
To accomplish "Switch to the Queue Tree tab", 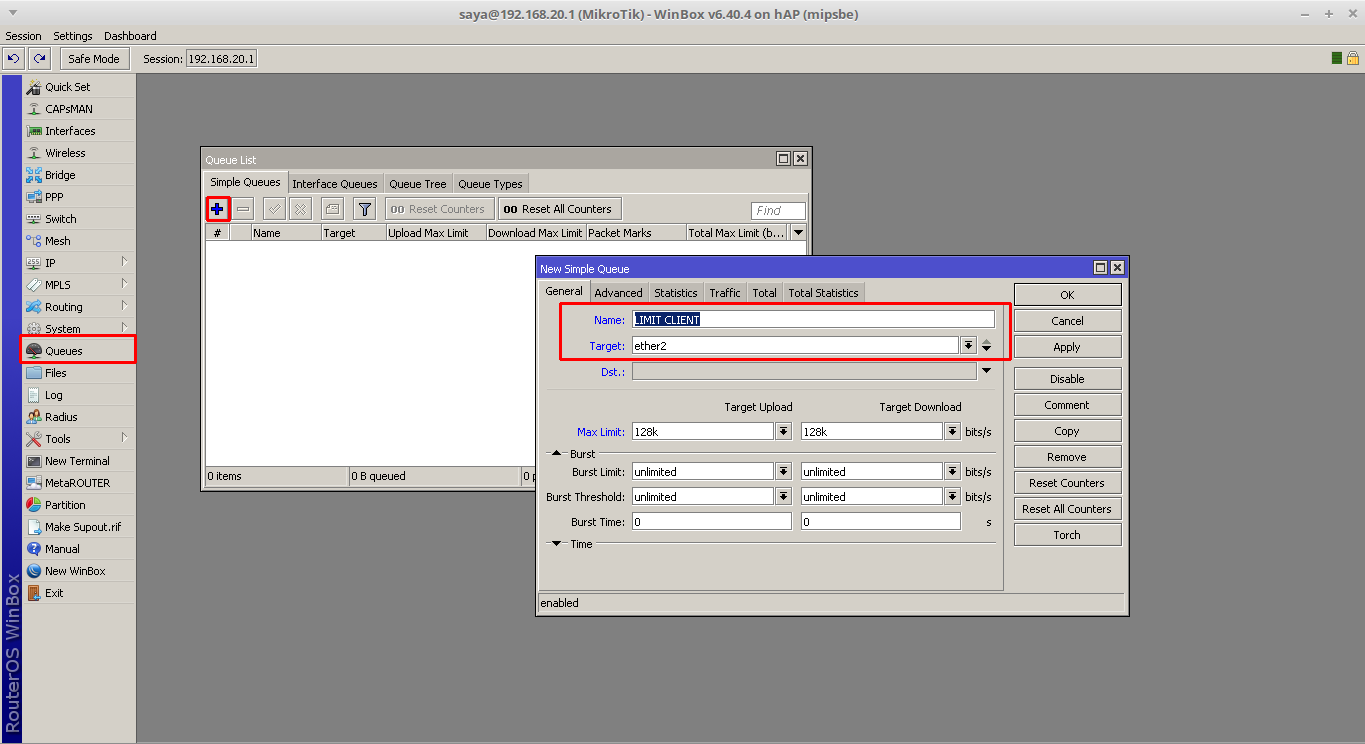I will click(417, 183).
